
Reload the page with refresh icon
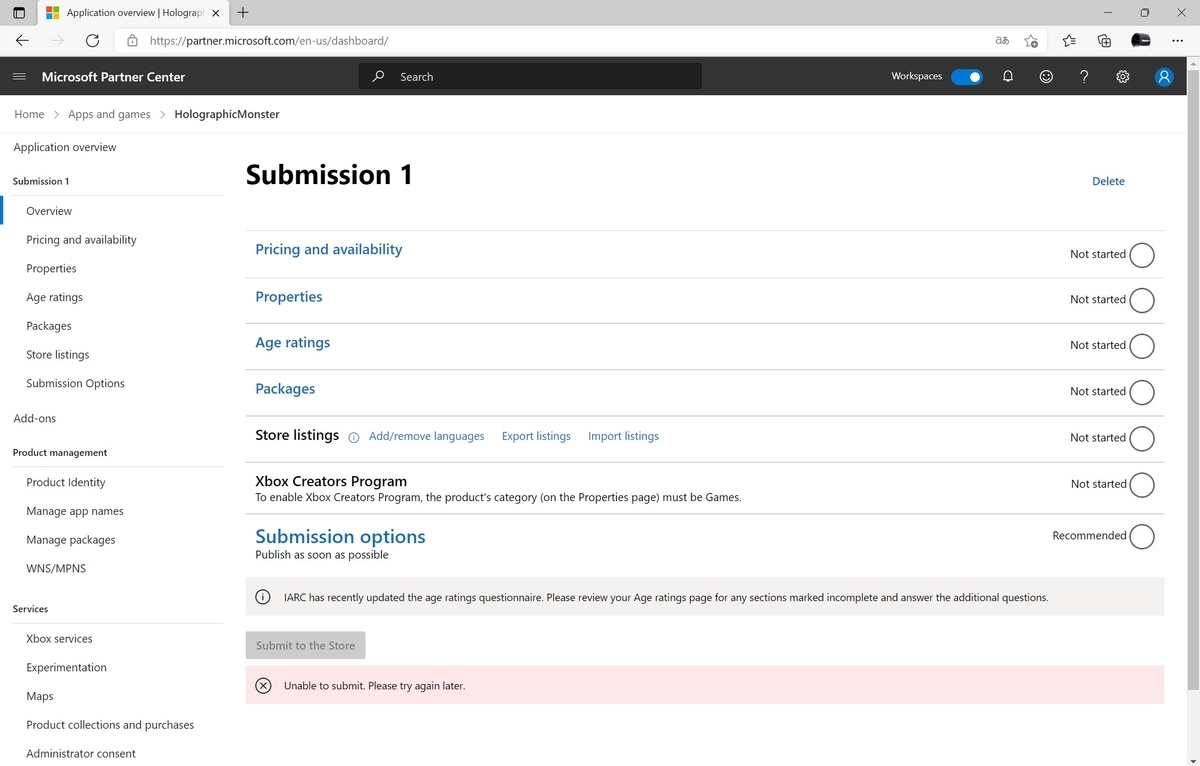coord(92,41)
